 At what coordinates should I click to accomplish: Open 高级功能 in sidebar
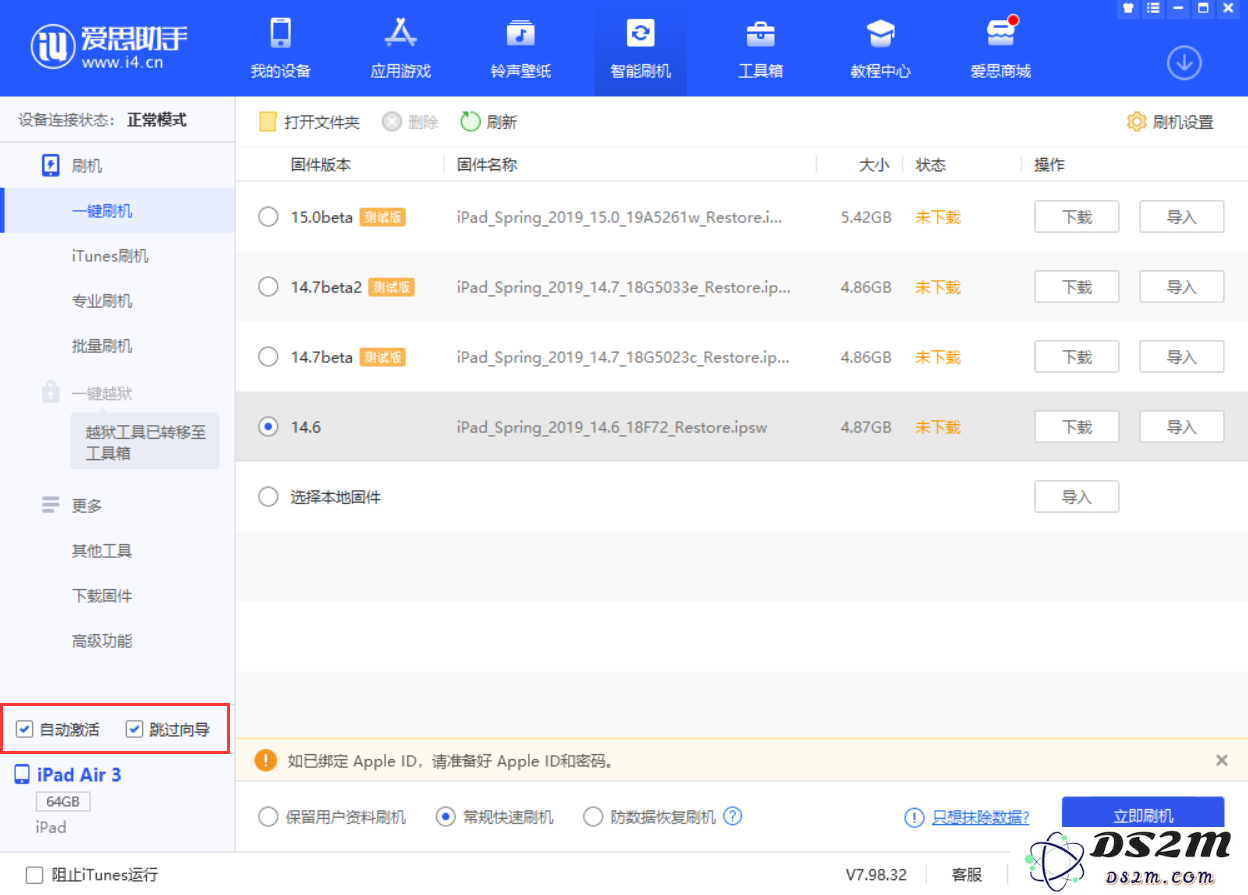coord(102,641)
